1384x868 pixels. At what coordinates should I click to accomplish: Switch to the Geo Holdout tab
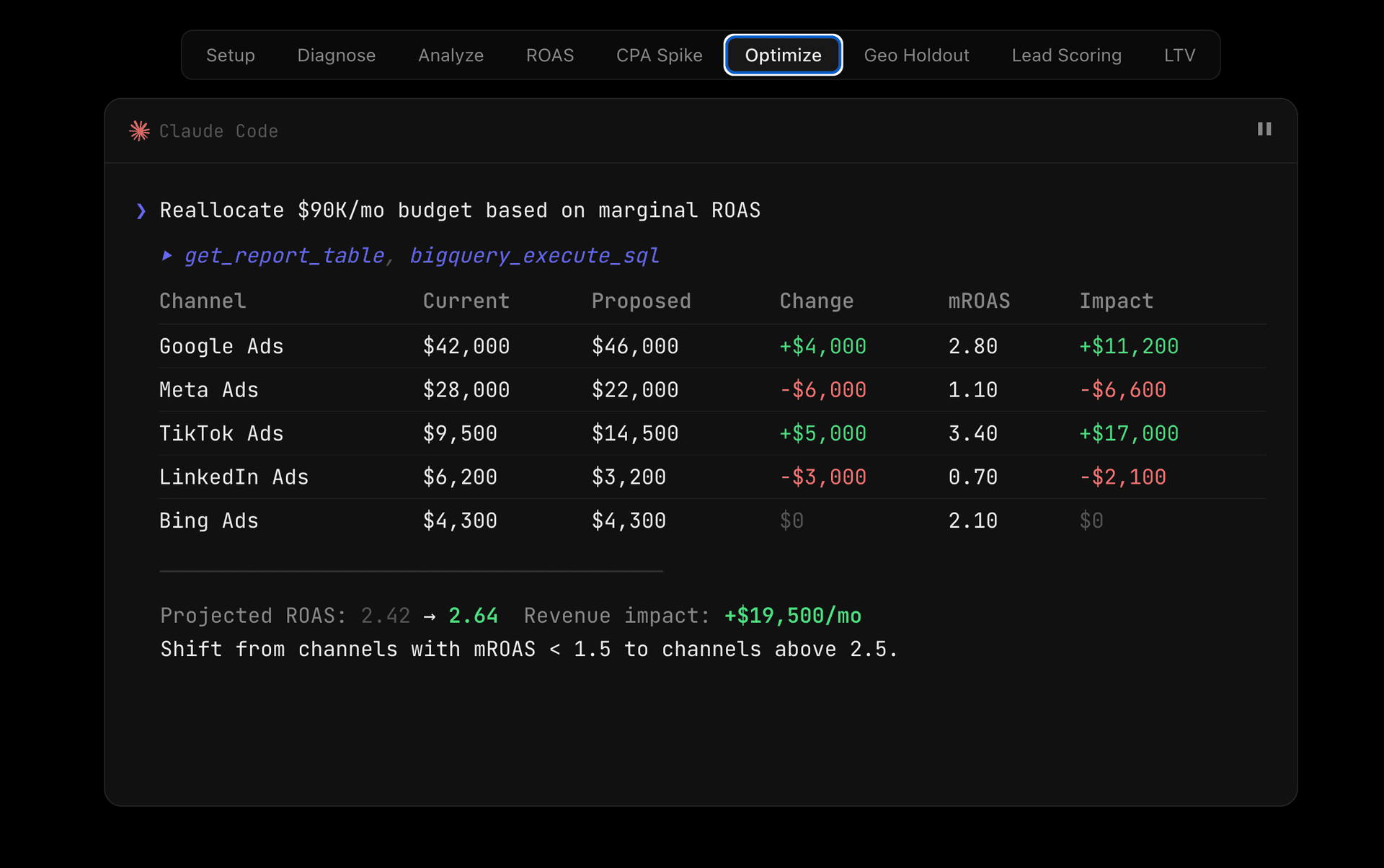[916, 55]
